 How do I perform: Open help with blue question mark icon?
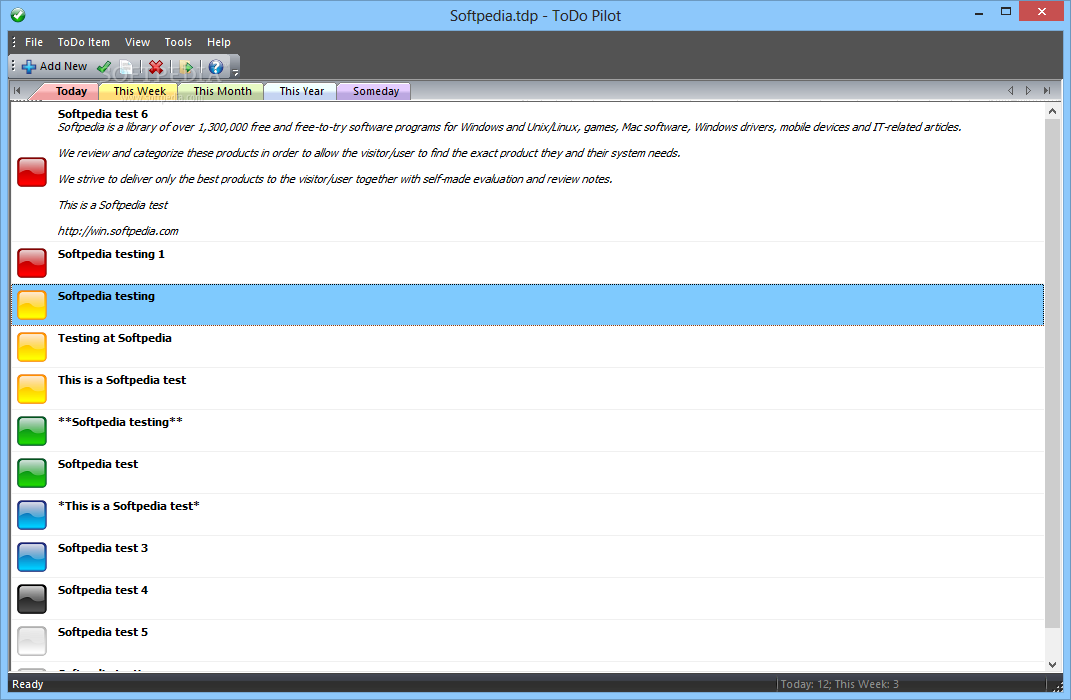(x=216, y=66)
